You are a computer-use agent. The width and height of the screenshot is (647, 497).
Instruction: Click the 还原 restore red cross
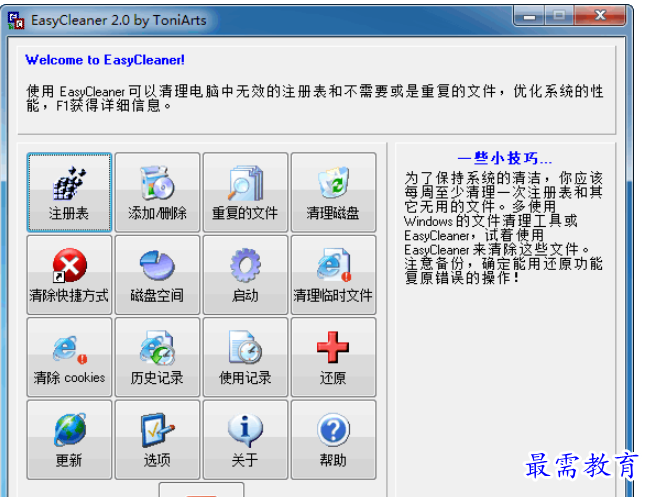333,357
